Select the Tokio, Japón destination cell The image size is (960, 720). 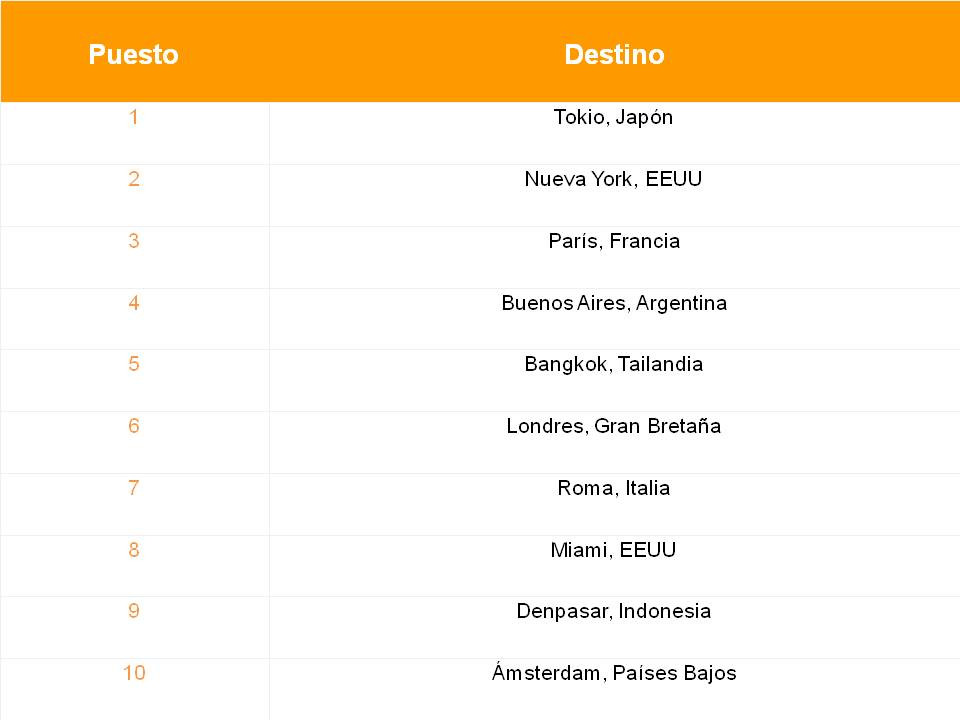click(613, 117)
